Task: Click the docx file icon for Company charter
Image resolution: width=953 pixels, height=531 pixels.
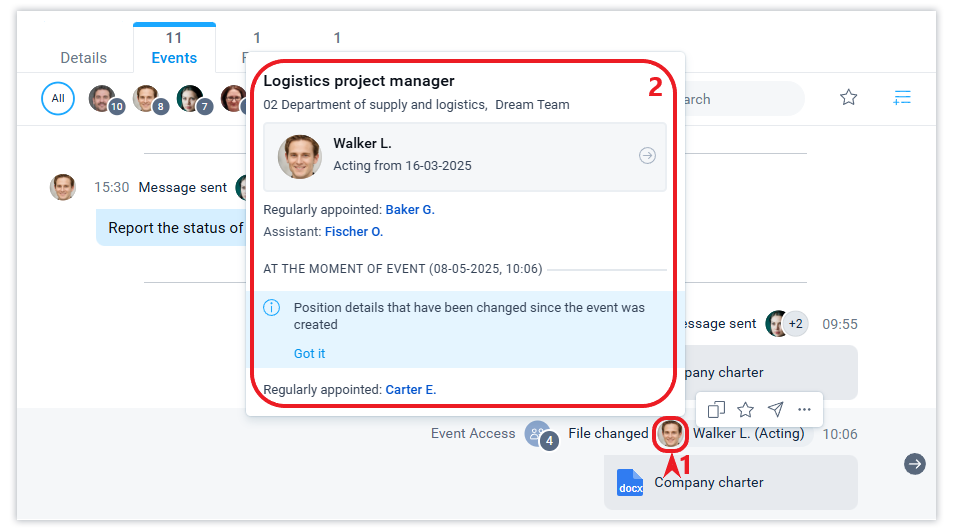Action: [630, 482]
